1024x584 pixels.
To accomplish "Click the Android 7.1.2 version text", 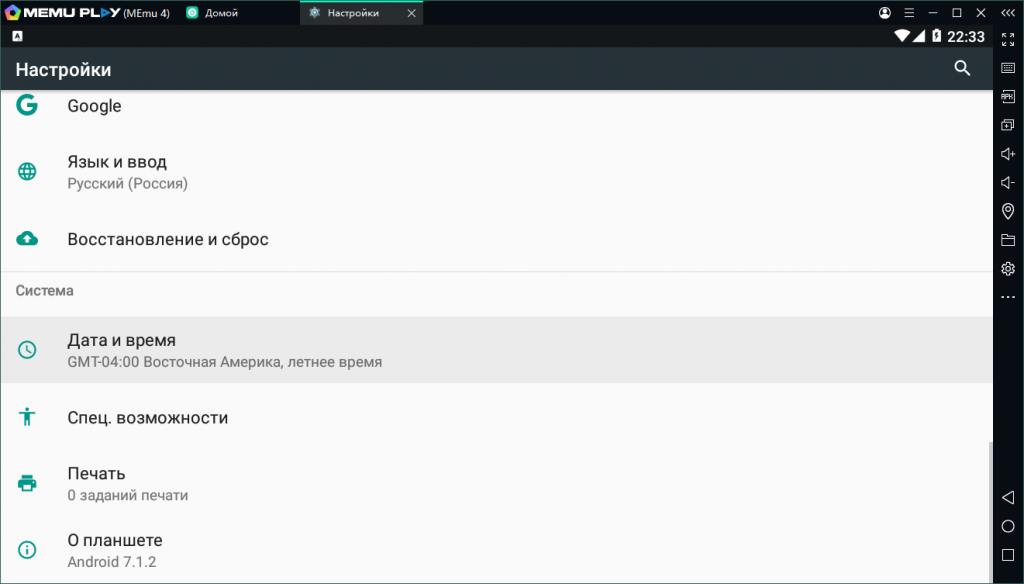I will [x=112, y=562].
